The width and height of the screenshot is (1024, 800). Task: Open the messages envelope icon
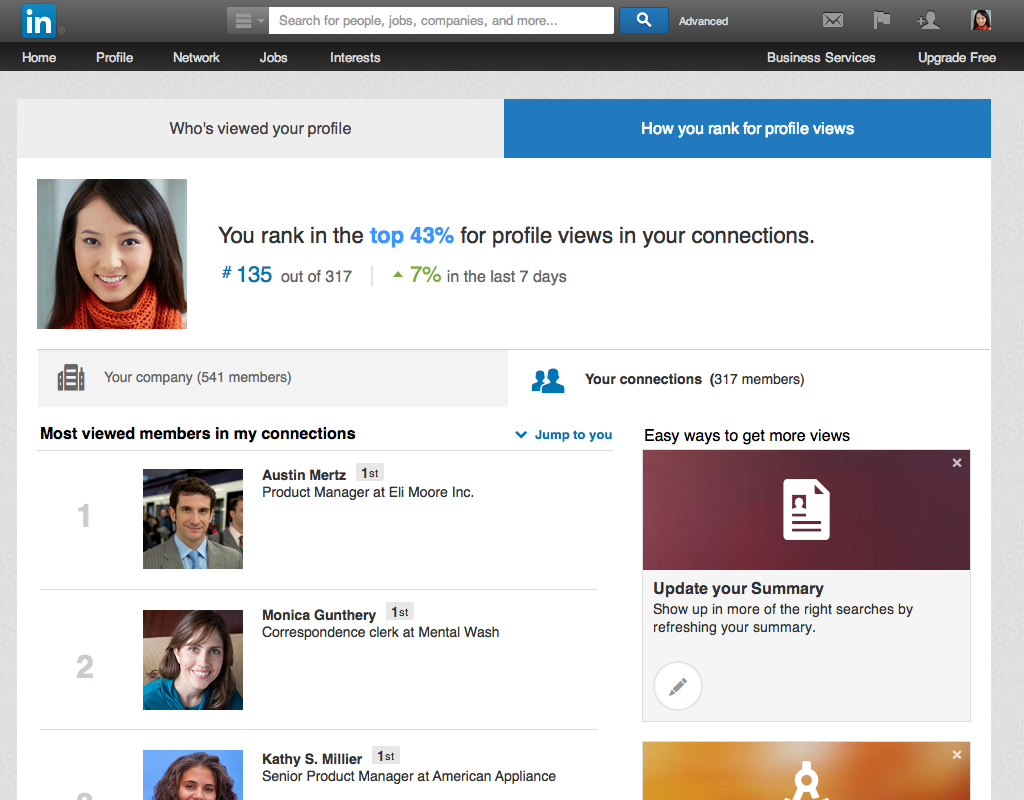point(832,20)
